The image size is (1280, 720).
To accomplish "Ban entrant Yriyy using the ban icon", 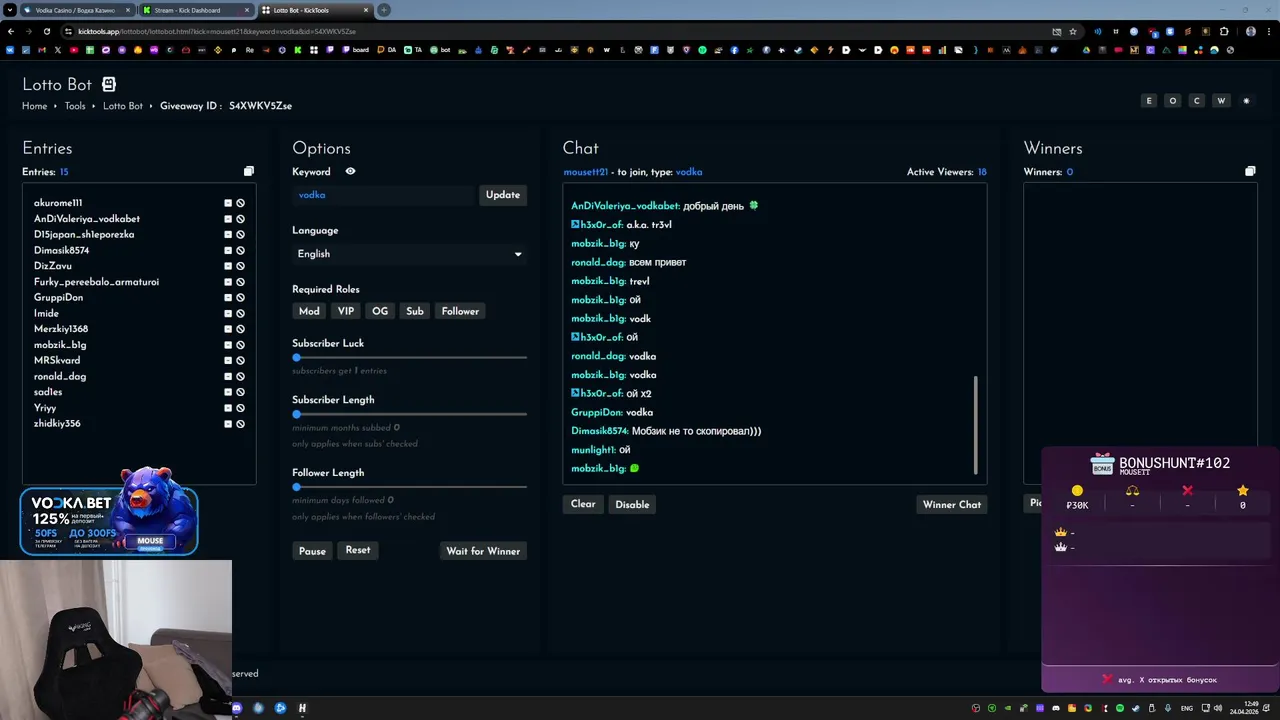I will pyautogui.click(x=240, y=408).
